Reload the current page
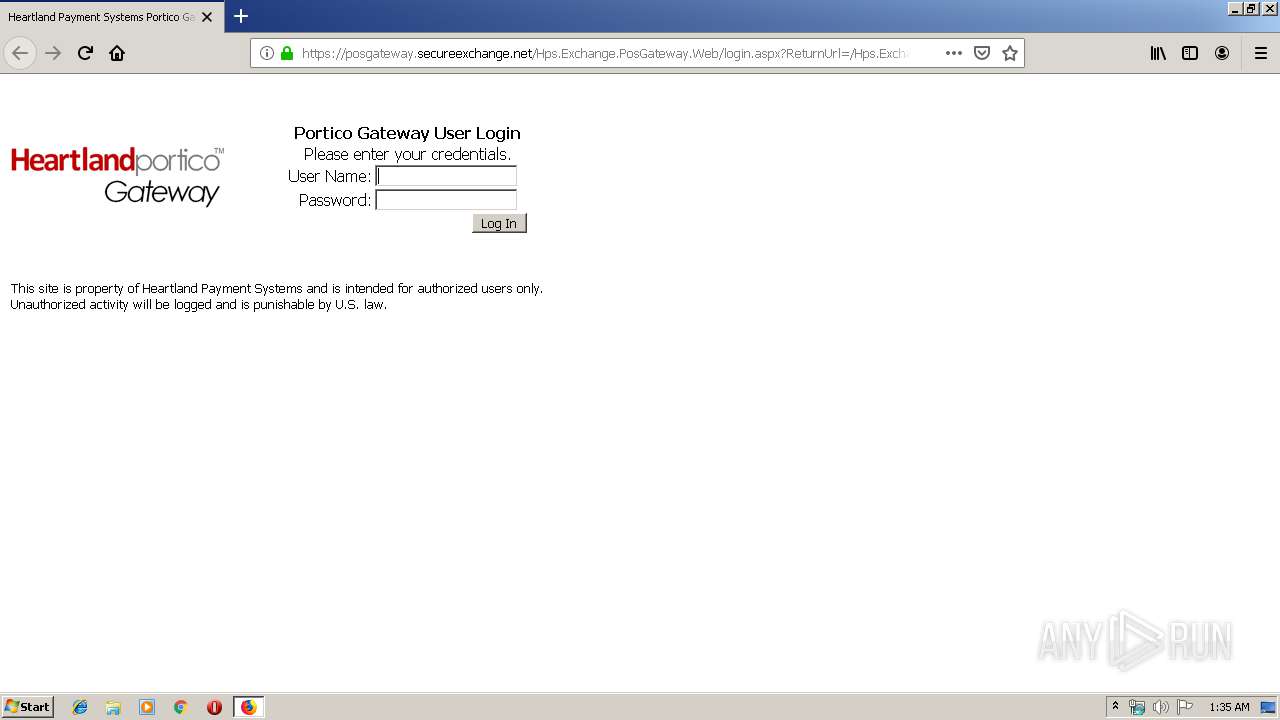 click(85, 53)
